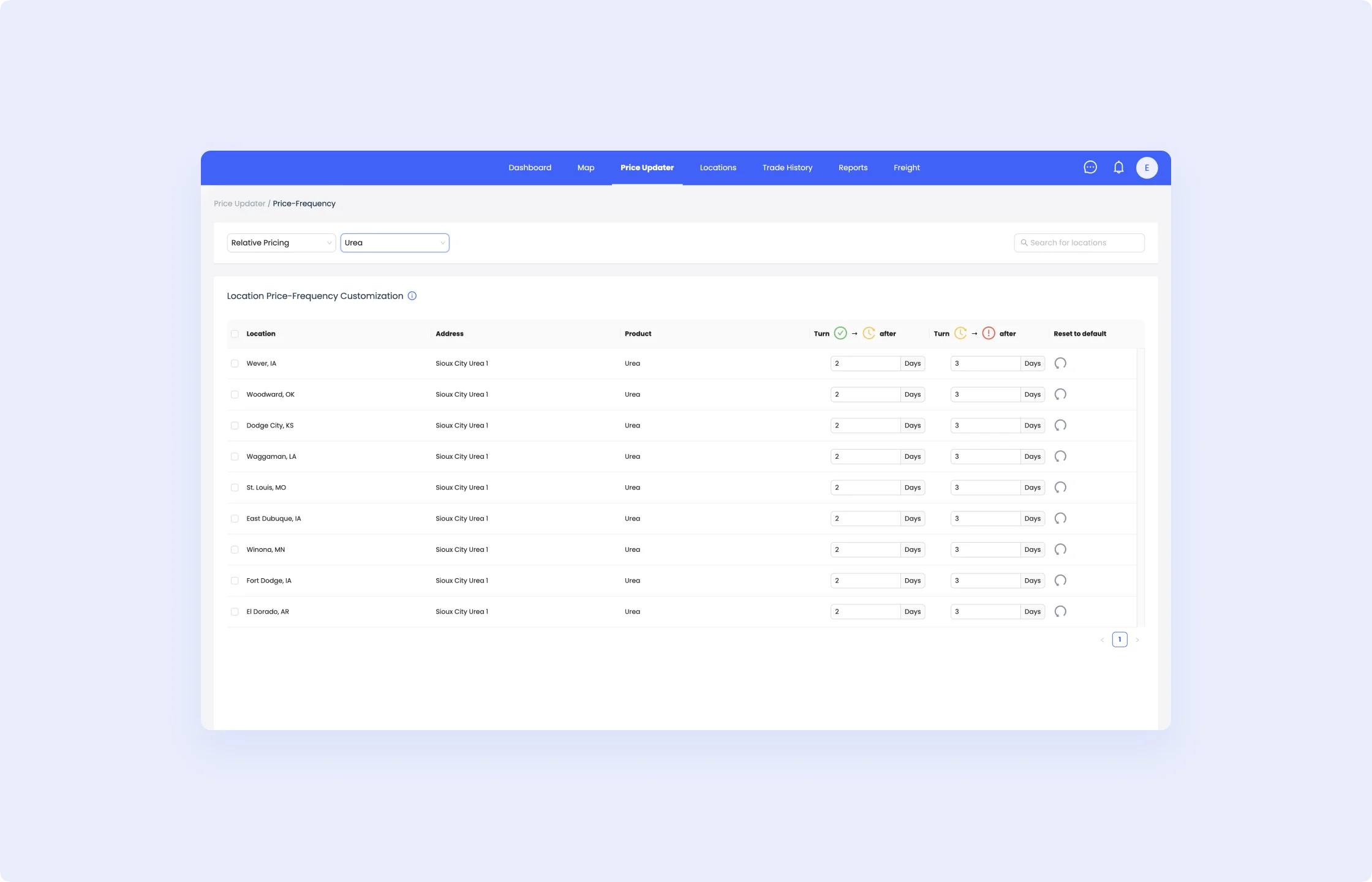Reset Wever, IA row to default
1372x882 pixels.
coord(1060,363)
